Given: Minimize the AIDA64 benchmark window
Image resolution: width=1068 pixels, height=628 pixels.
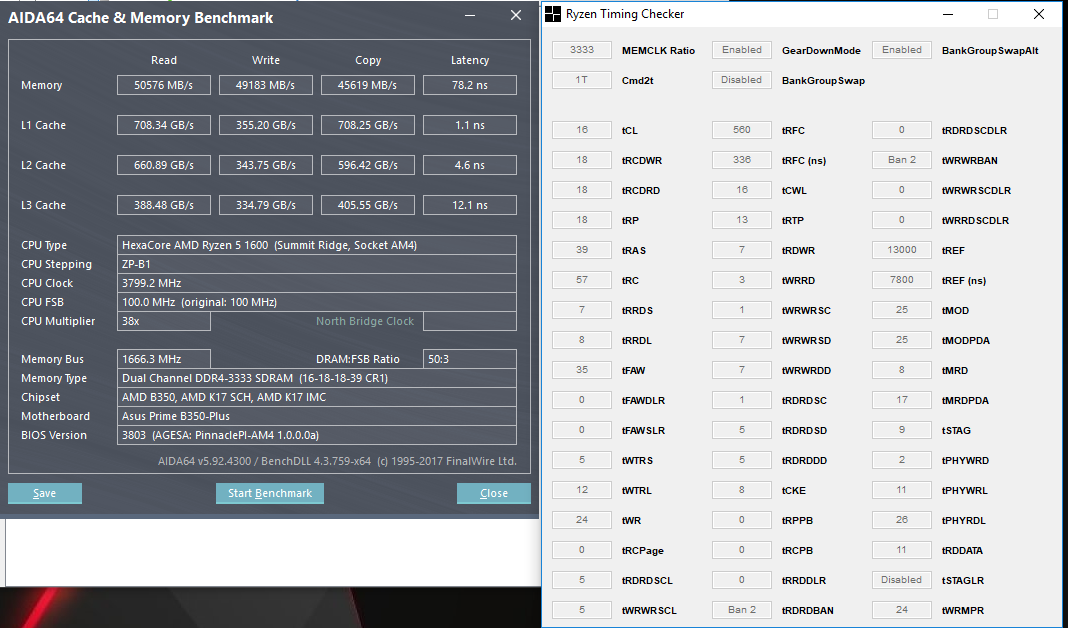Looking at the screenshot, I should point(470,16).
